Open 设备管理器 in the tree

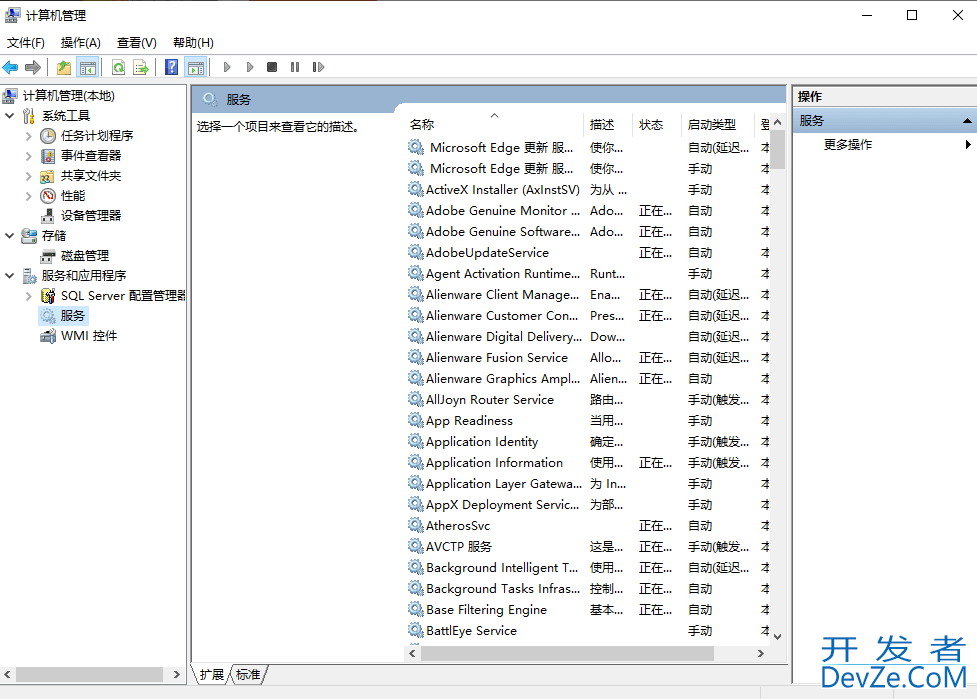tap(91, 216)
